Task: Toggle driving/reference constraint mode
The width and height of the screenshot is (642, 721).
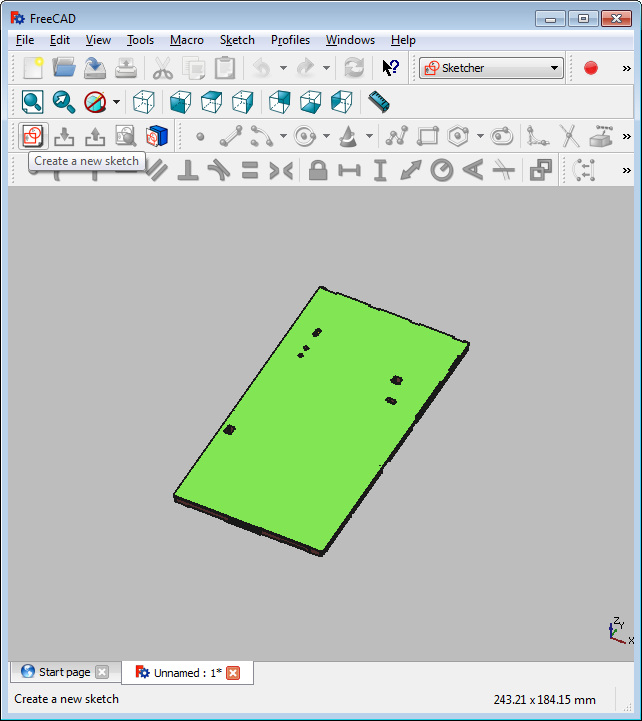Action: [541, 170]
